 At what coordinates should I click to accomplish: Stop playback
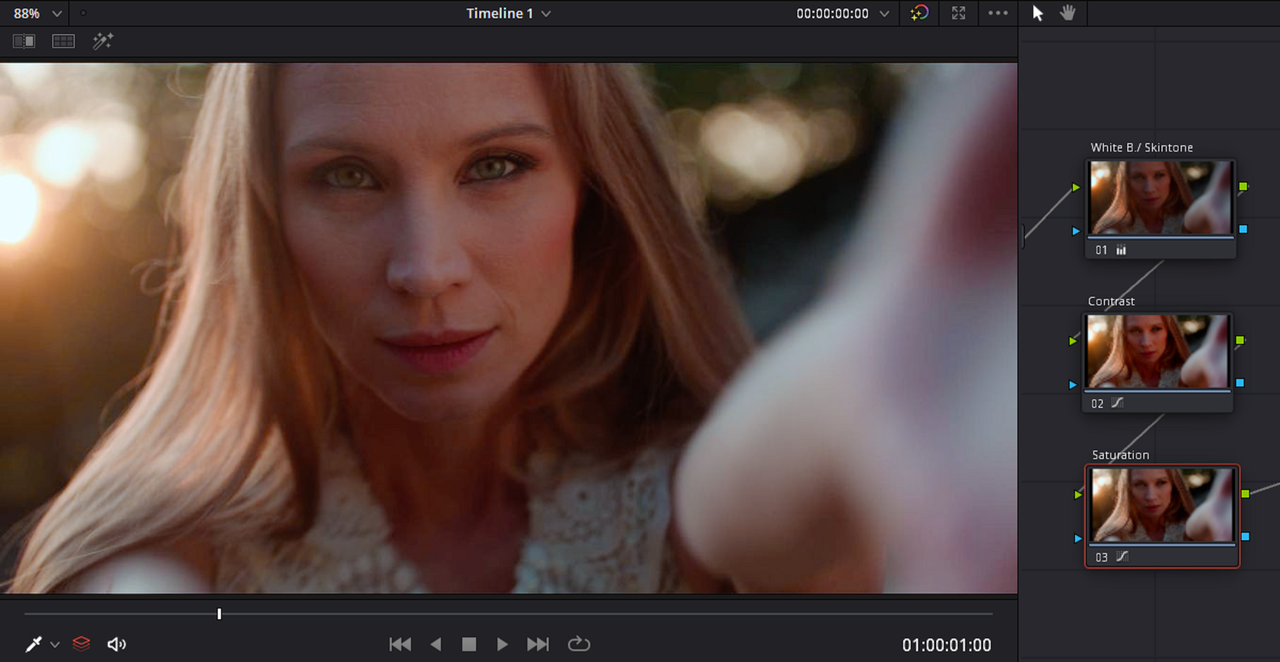pos(468,644)
